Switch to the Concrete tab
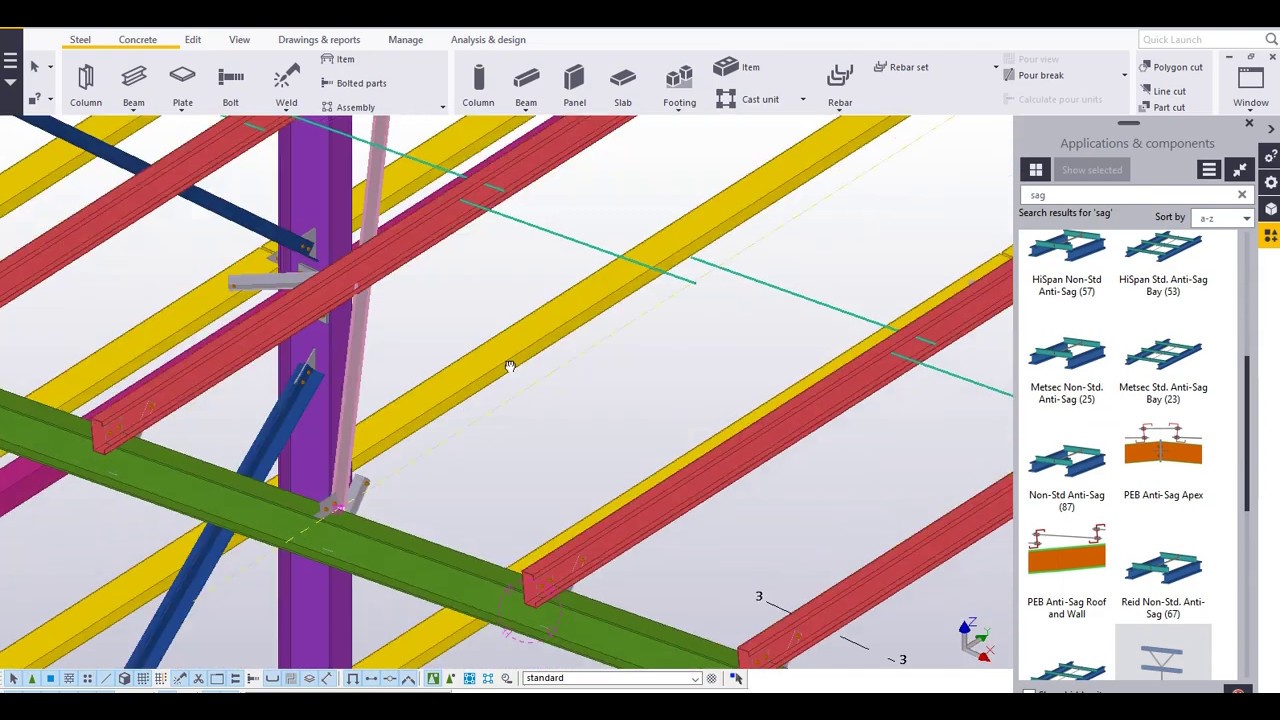 (x=137, y=39)
